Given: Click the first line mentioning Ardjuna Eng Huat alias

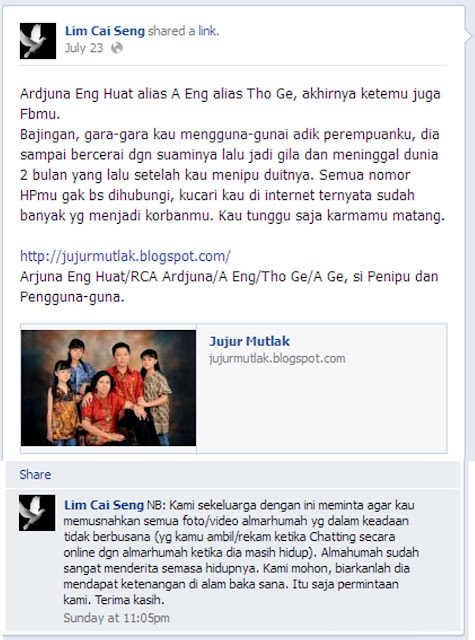Looking at the screenshot, I should [x=230, y=94].
